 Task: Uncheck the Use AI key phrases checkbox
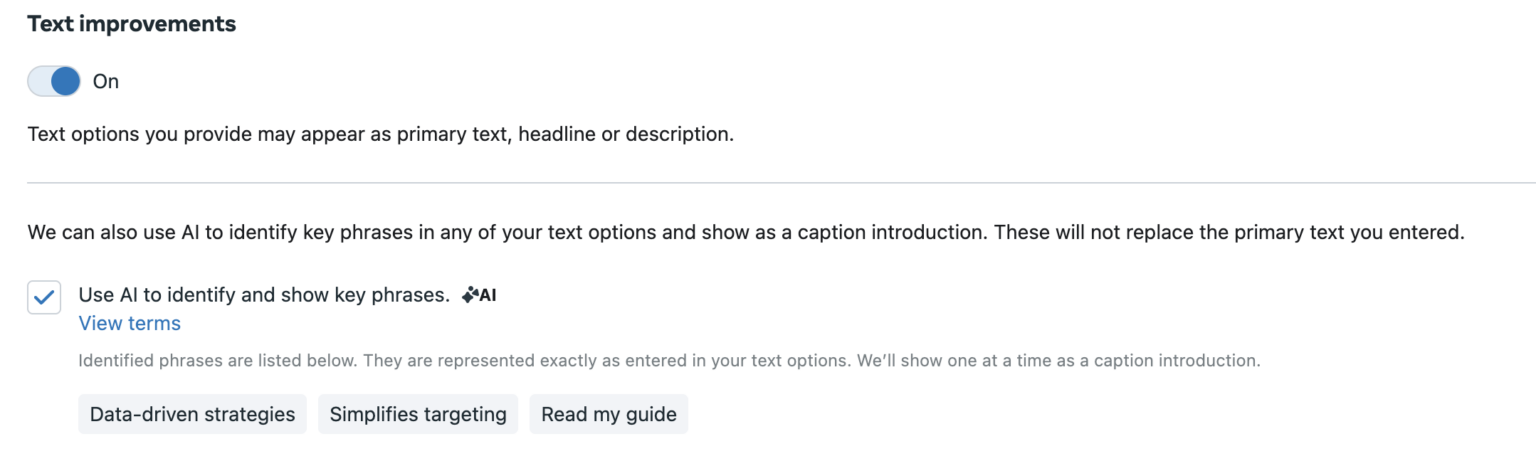[44, 297]
